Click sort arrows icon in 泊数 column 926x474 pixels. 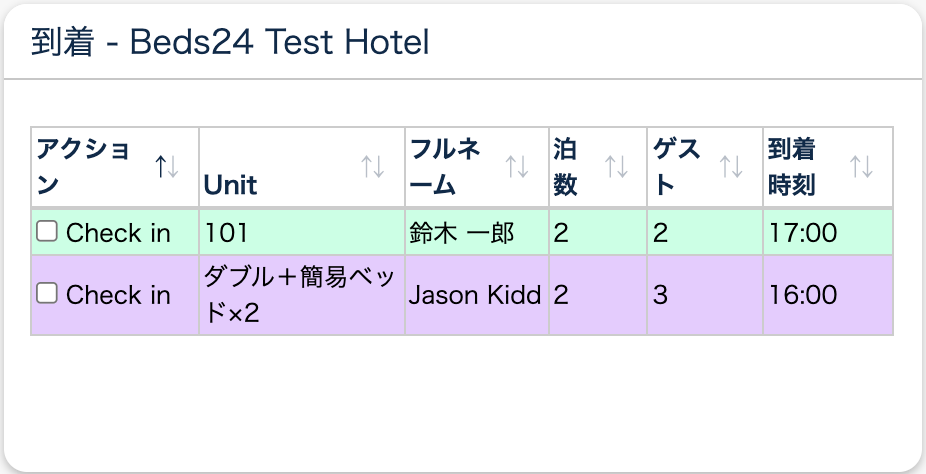point(617,167)
